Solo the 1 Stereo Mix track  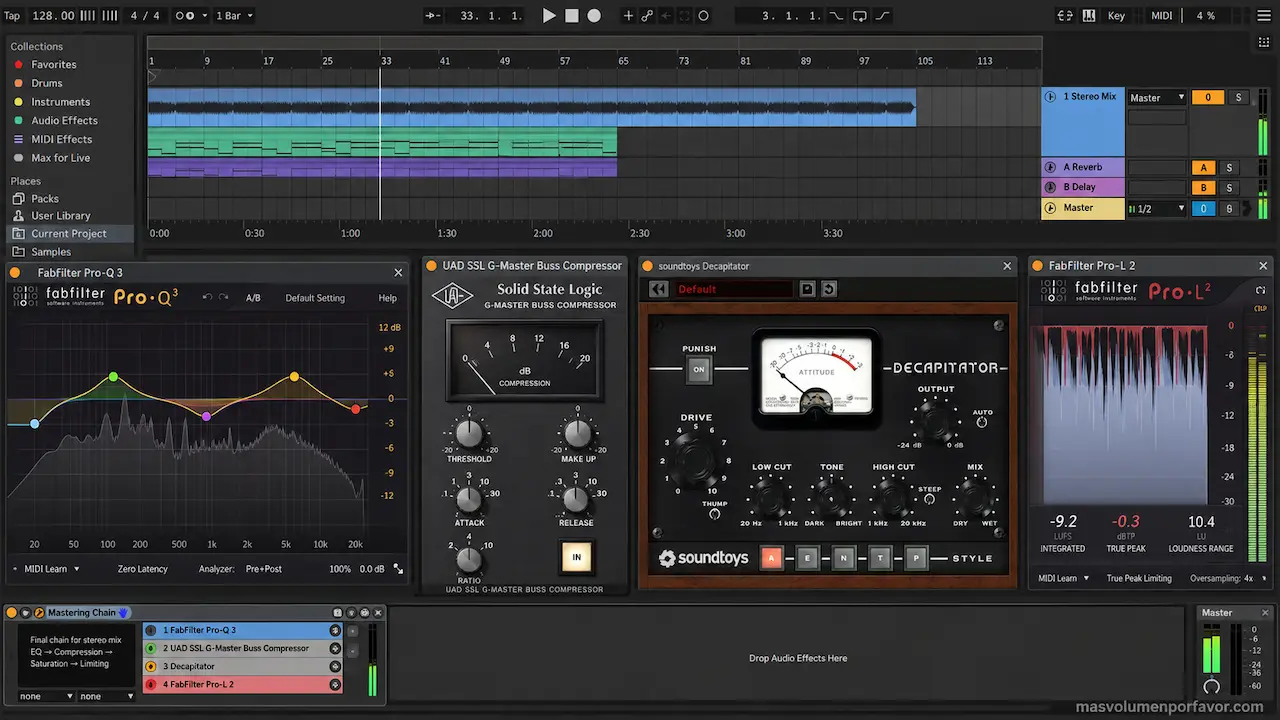1238,97
